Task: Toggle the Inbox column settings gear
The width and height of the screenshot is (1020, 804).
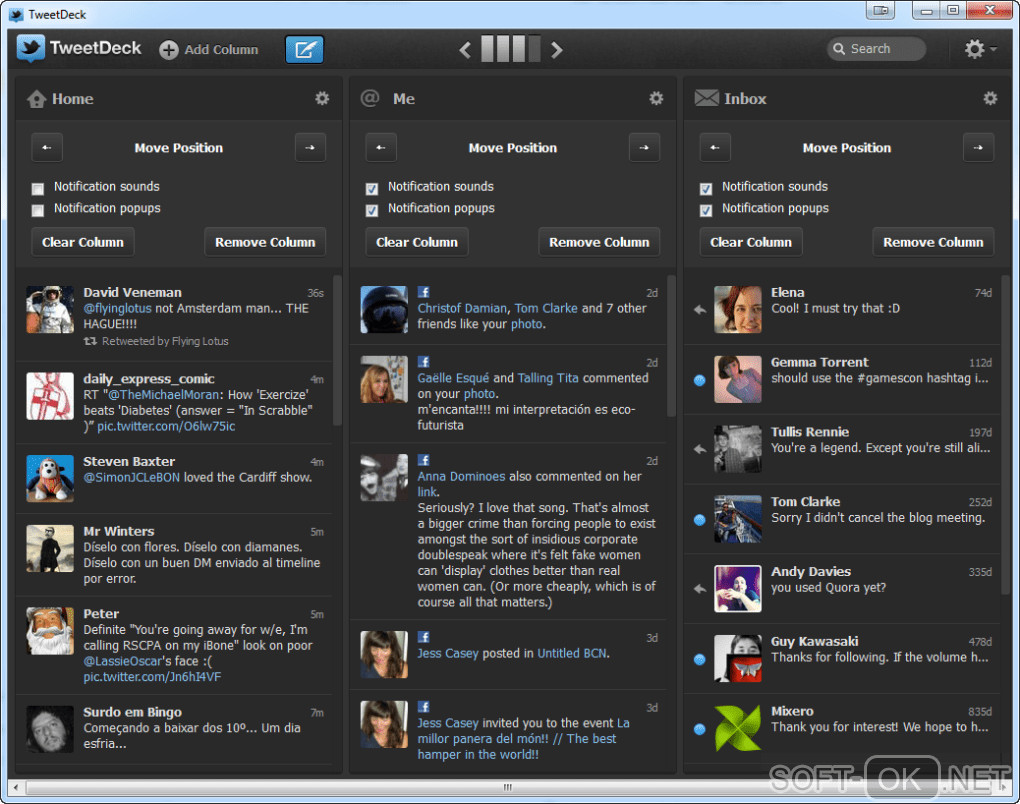Action: click(x=990, y=98)
